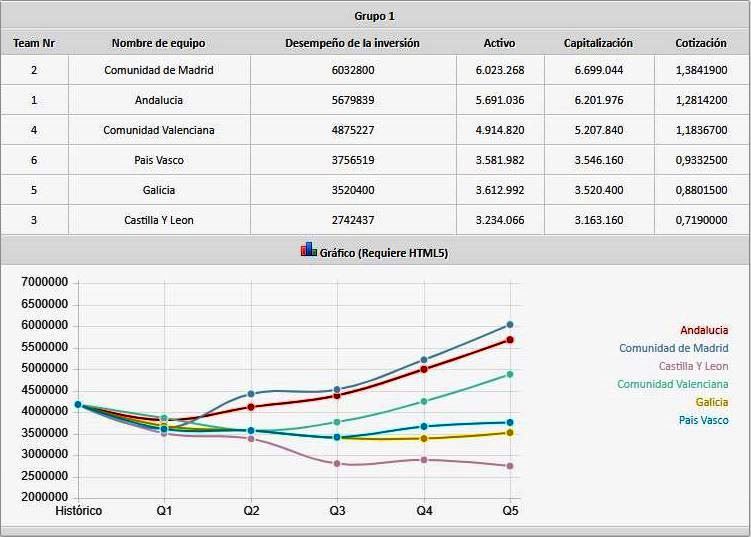Click Galicia Q5 data point

510,433
